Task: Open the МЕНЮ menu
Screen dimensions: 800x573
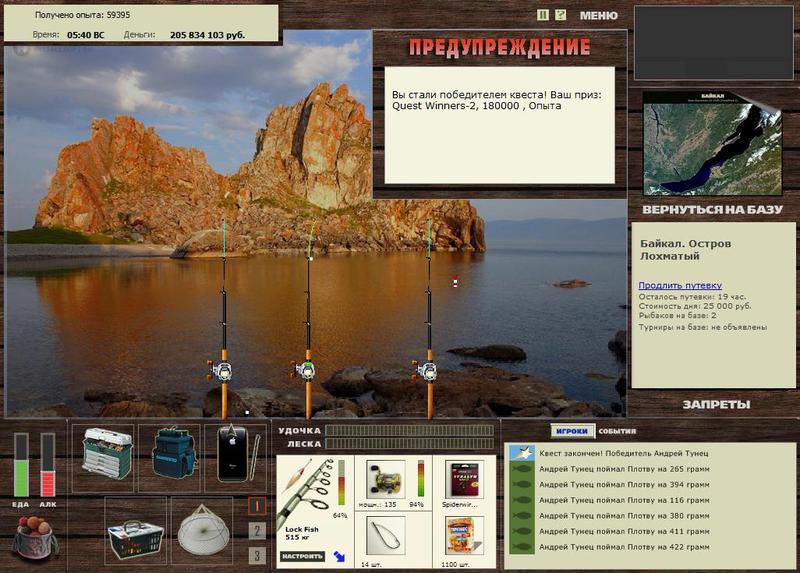Action: coord(598,16)
